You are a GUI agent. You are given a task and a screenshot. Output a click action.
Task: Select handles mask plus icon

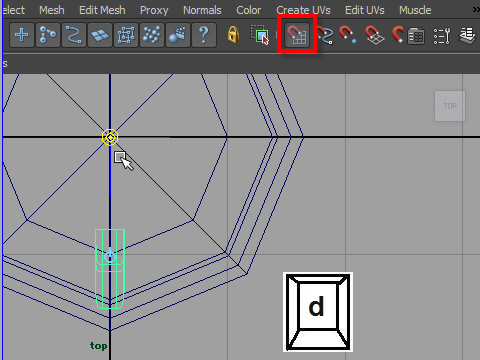(22, 35)
